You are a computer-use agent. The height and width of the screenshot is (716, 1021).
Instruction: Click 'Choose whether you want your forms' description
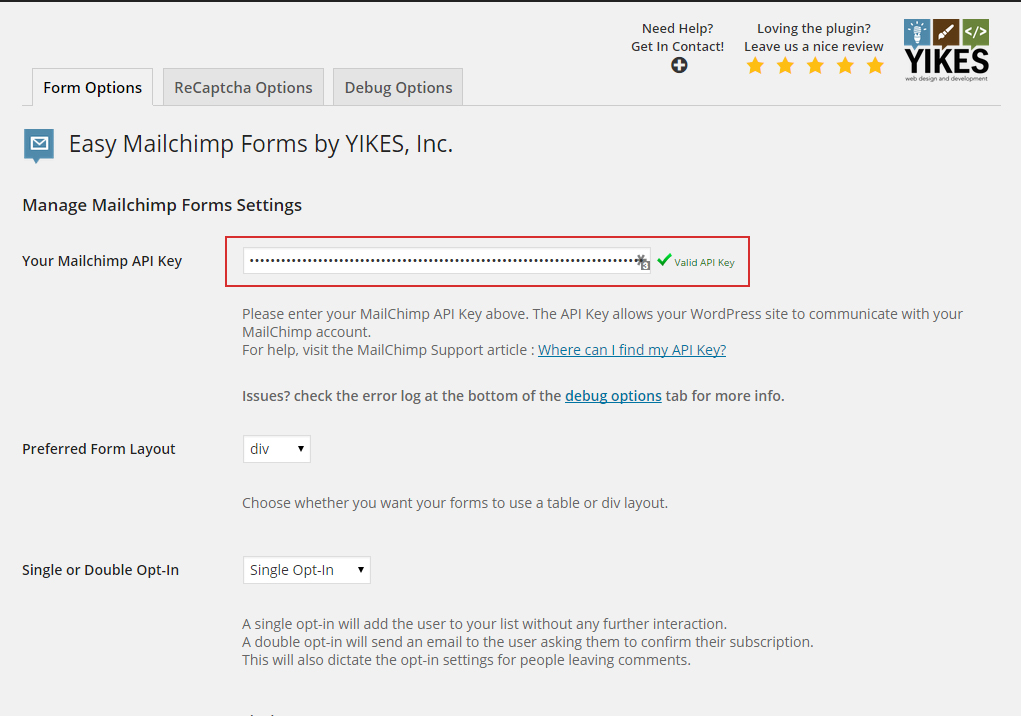pos(455,503)
